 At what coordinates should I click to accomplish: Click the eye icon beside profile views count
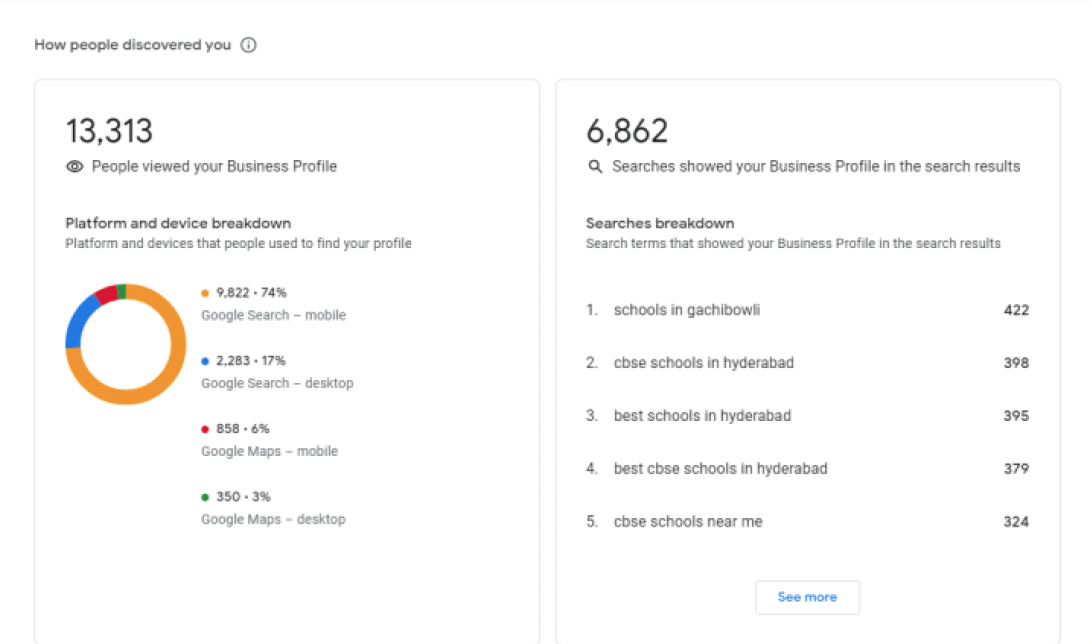pyautogui.click(x=74, y=166)
